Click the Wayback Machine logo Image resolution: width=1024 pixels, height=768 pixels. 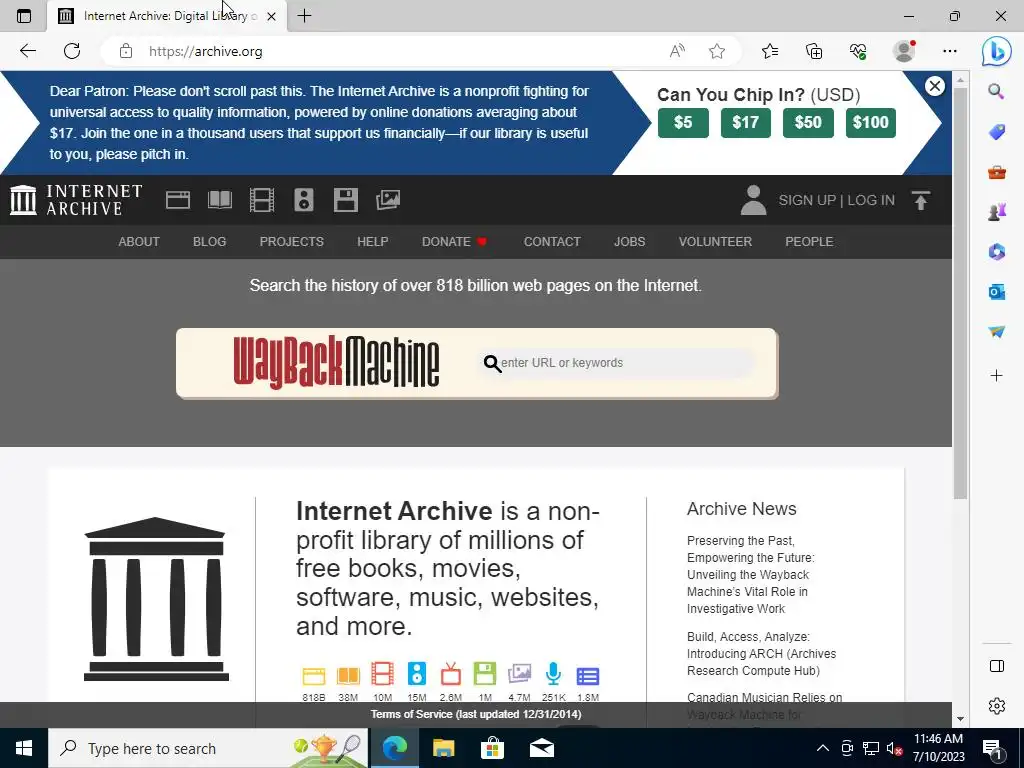pyautogui.click(x=336, y=363)
